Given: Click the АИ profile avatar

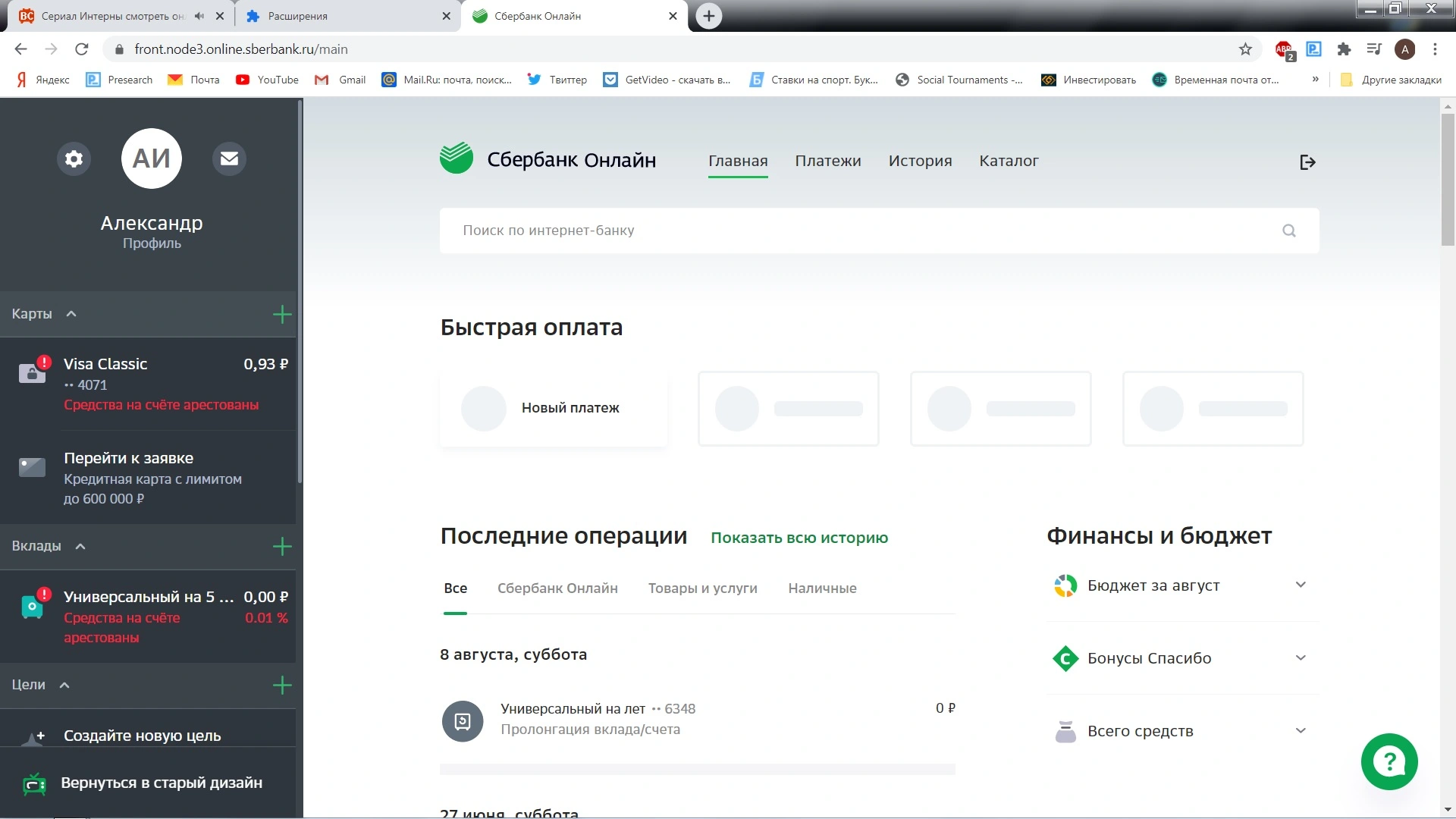Looking at the screenshot, I should [152, 158].
